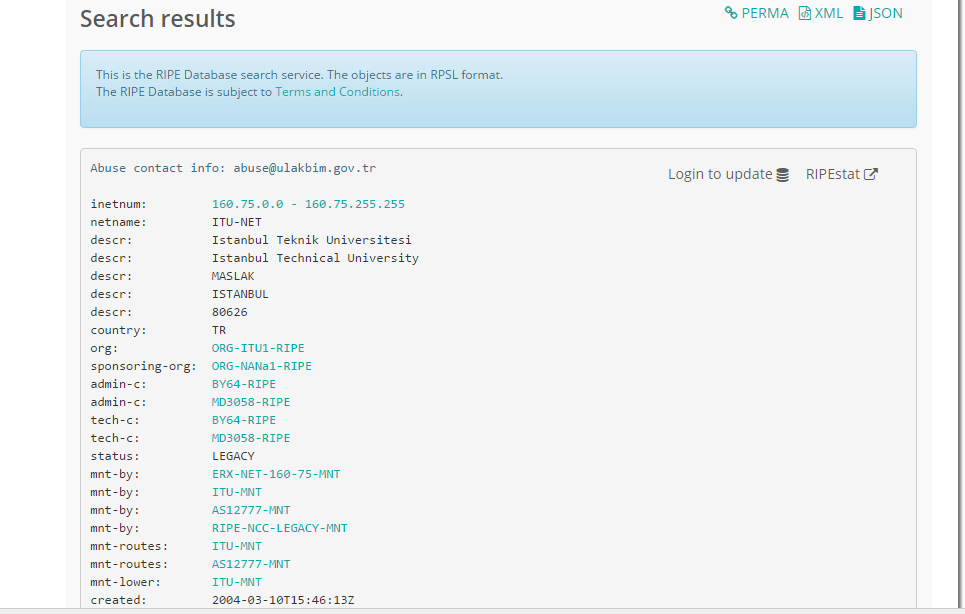Click descr value ISTANBUL
The image size is (965, 614).
[240, 294]
